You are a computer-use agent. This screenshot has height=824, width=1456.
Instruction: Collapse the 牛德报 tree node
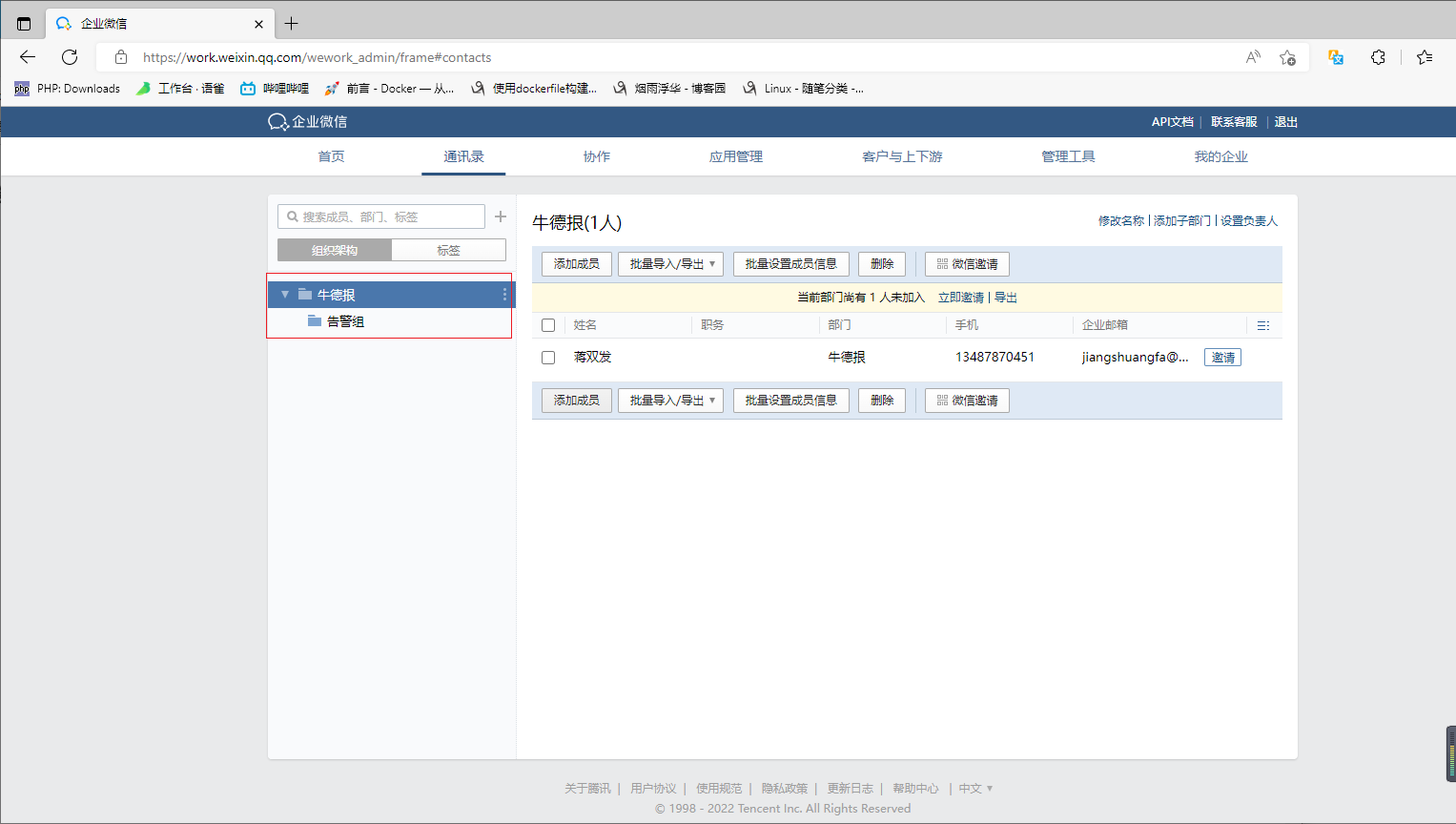[284, 295]
